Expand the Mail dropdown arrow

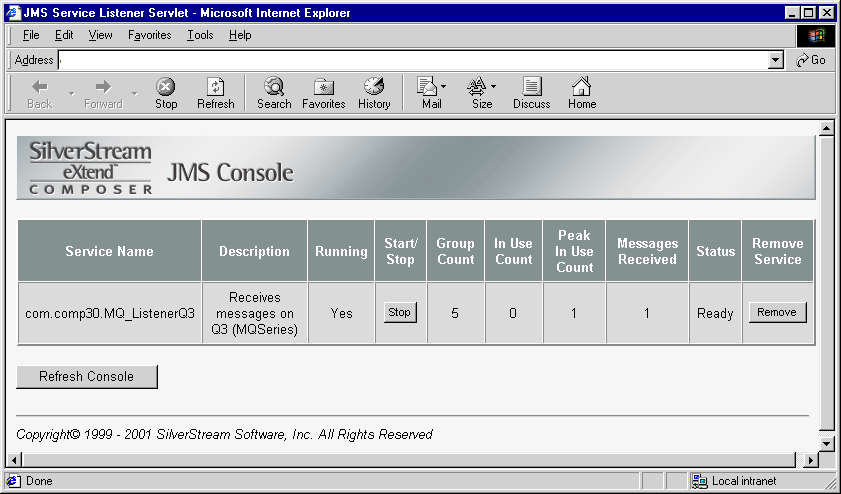(x=443, y=86)
